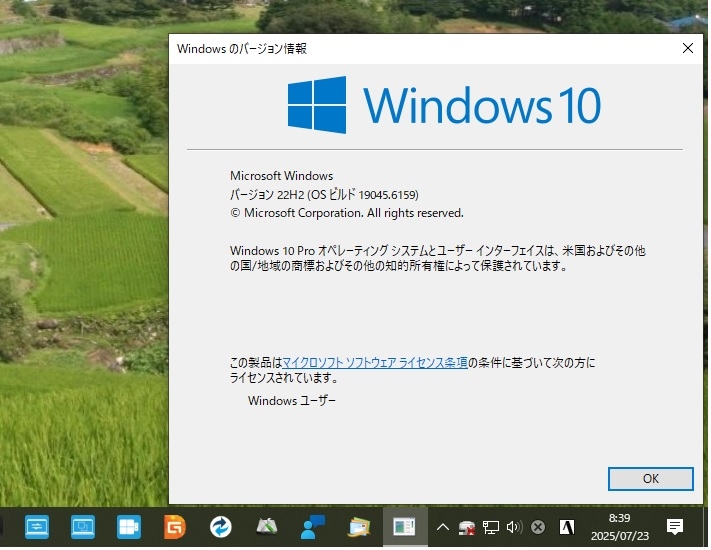711x550 pixels.
Task: Launch the orange G app in taskbar
Action: point(175,527)
